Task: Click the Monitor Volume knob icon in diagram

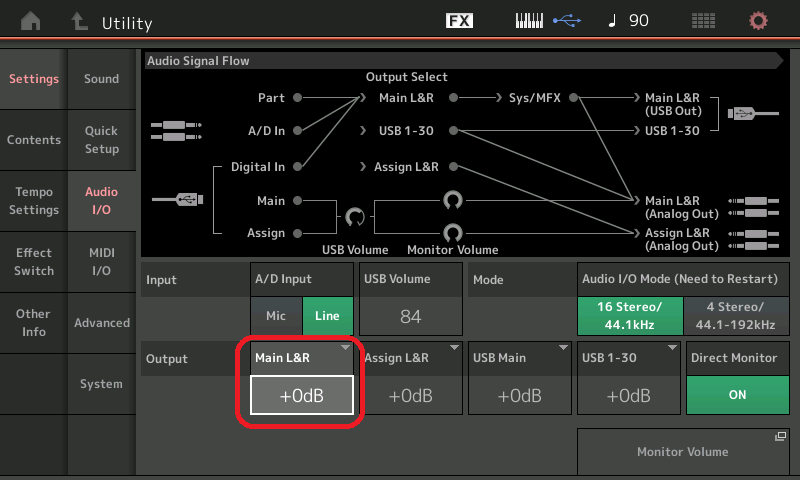Action: (453, 232)
